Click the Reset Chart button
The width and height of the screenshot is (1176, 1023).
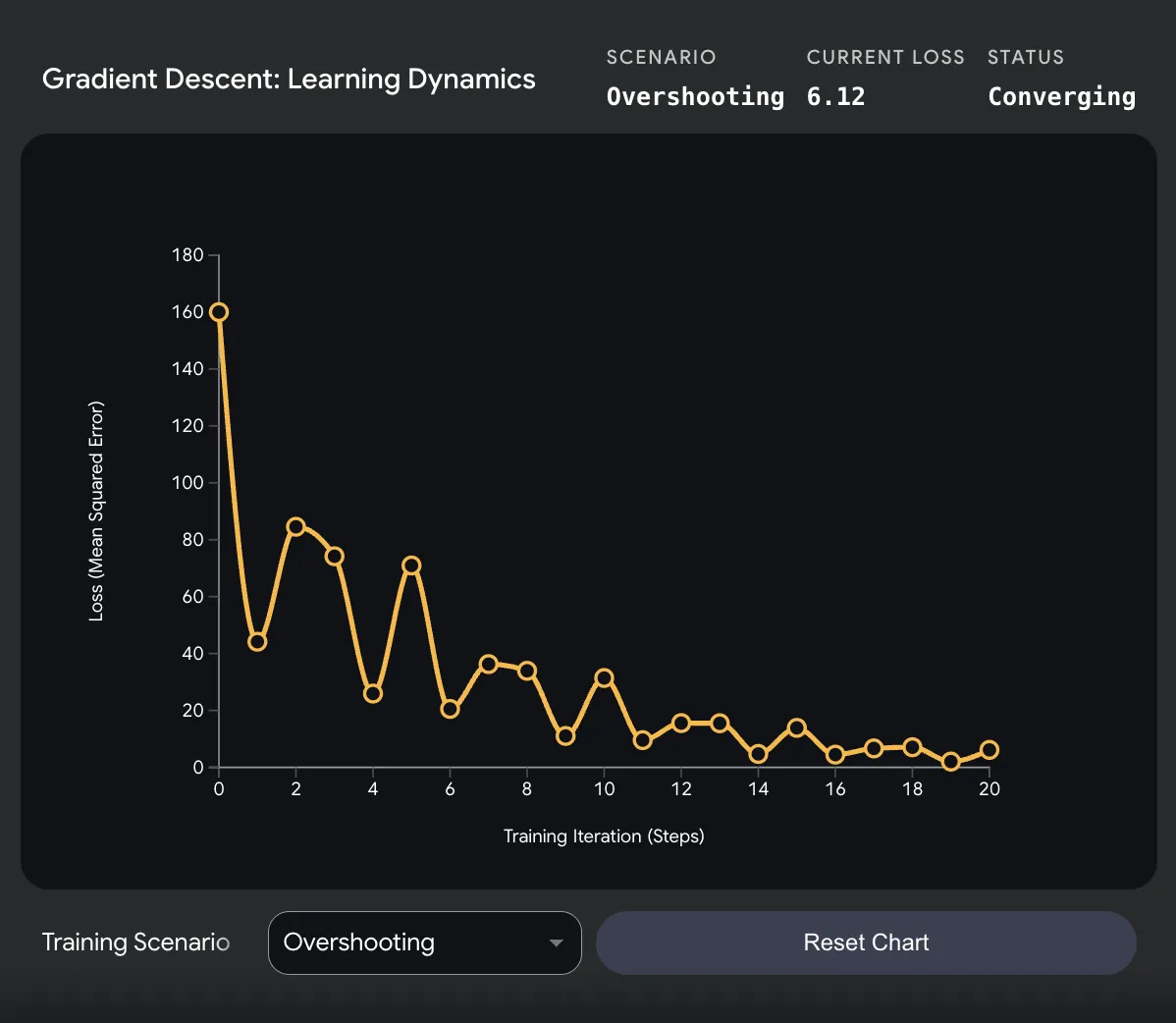(866, 942)
